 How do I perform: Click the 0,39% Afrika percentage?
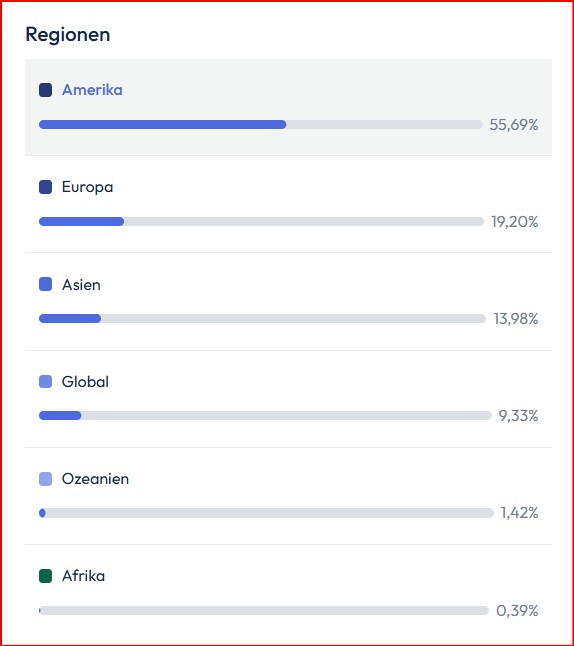(517, 611)
